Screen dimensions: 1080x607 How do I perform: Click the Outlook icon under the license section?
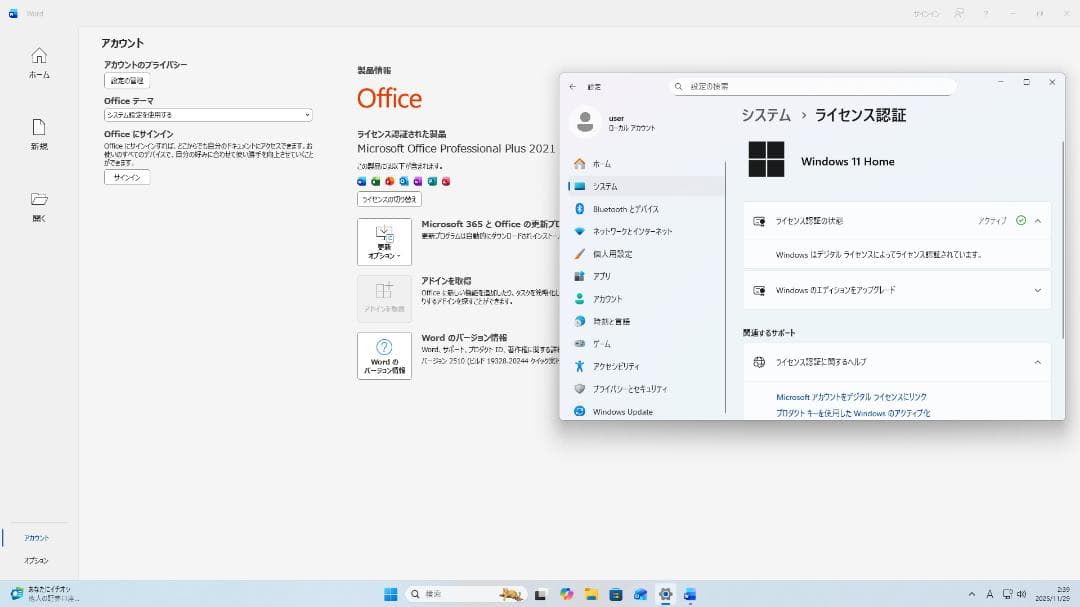pos(403,181)
